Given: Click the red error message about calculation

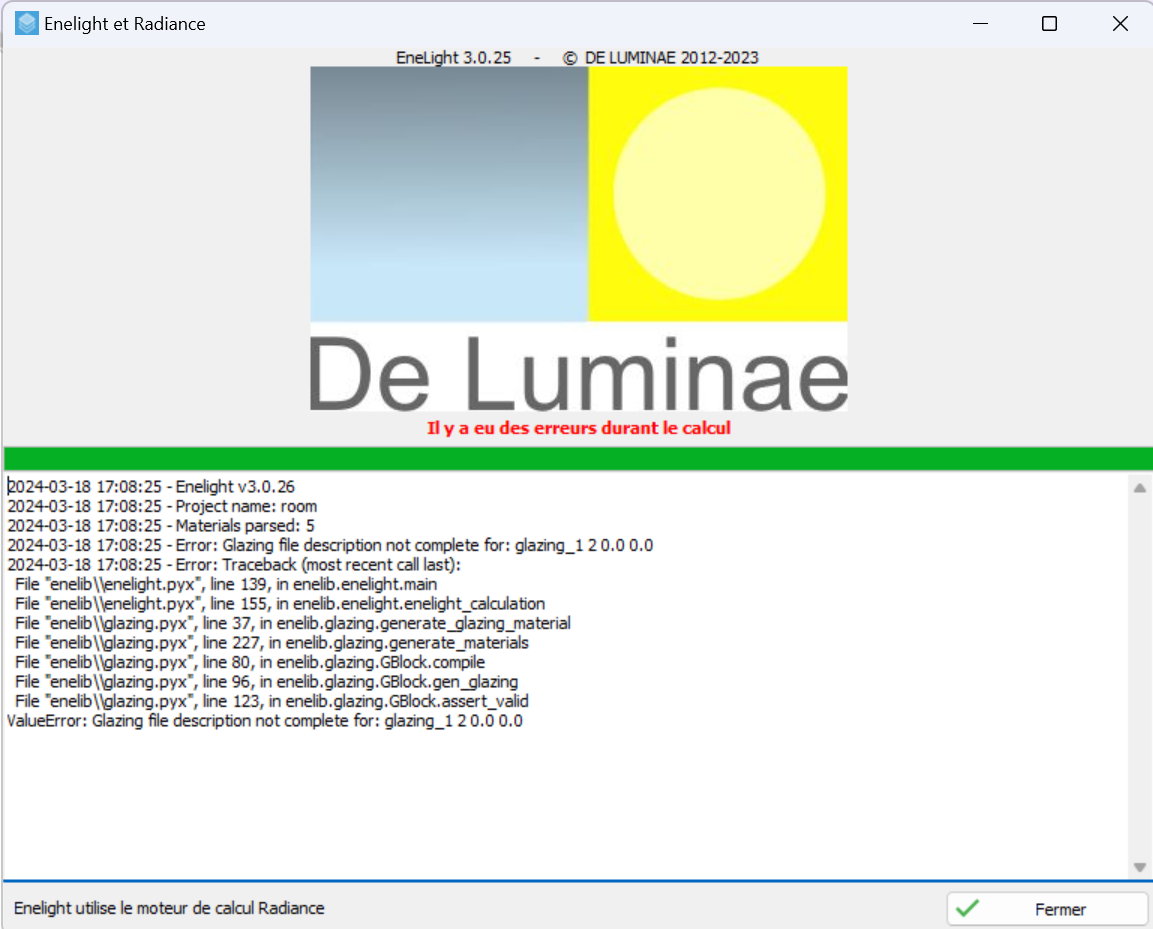Looking at the screenshot, I should coord(578,428).
